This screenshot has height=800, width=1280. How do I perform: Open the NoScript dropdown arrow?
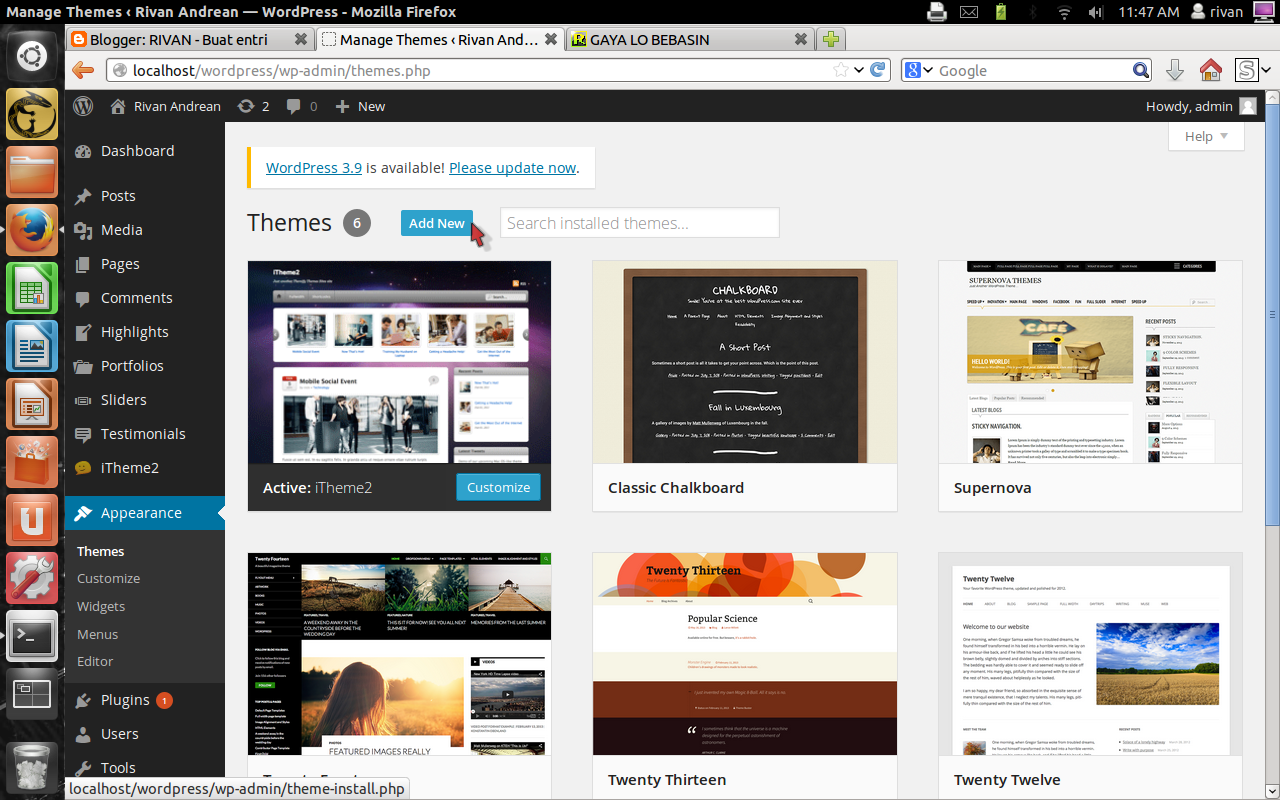coord(1264,70)
